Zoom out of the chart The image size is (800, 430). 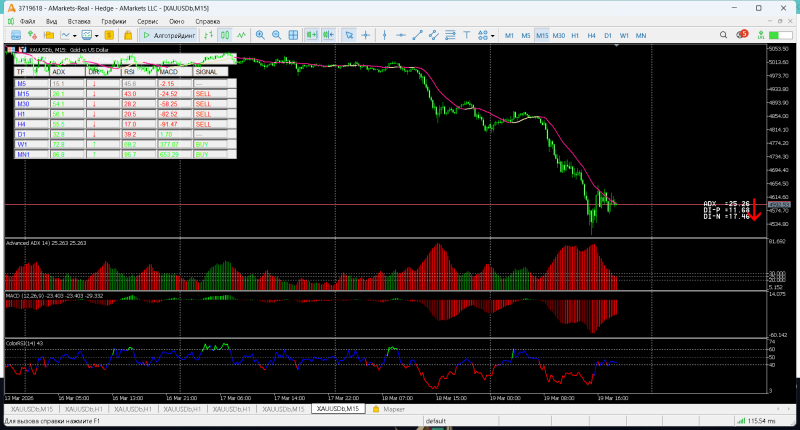(277, 35)
